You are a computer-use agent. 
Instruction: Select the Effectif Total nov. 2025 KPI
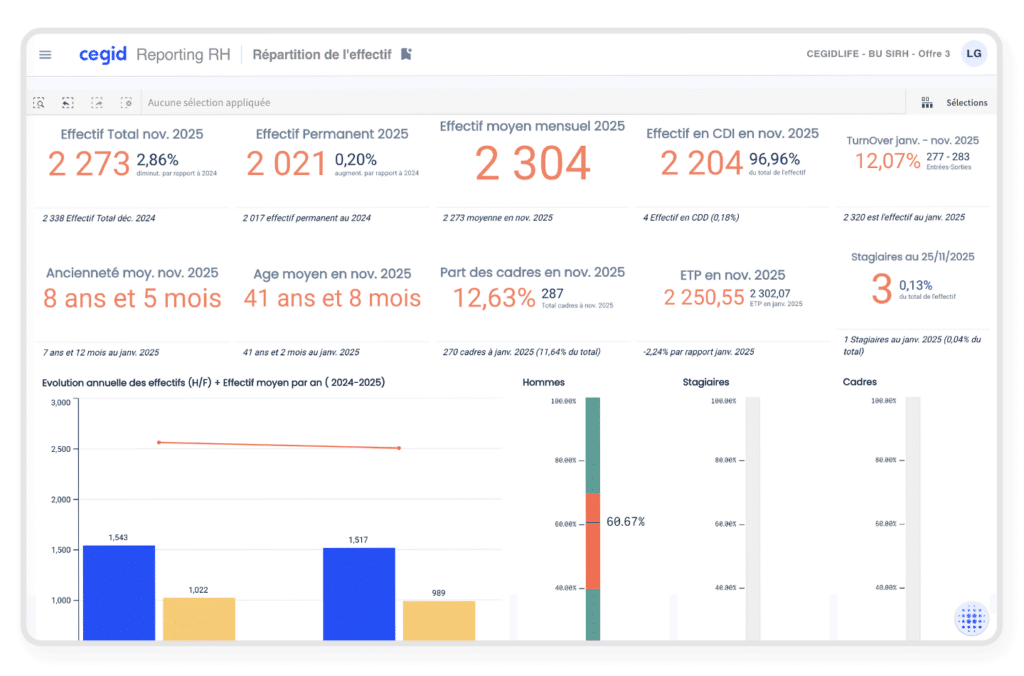pyautogui.click(x=131, y=160)
